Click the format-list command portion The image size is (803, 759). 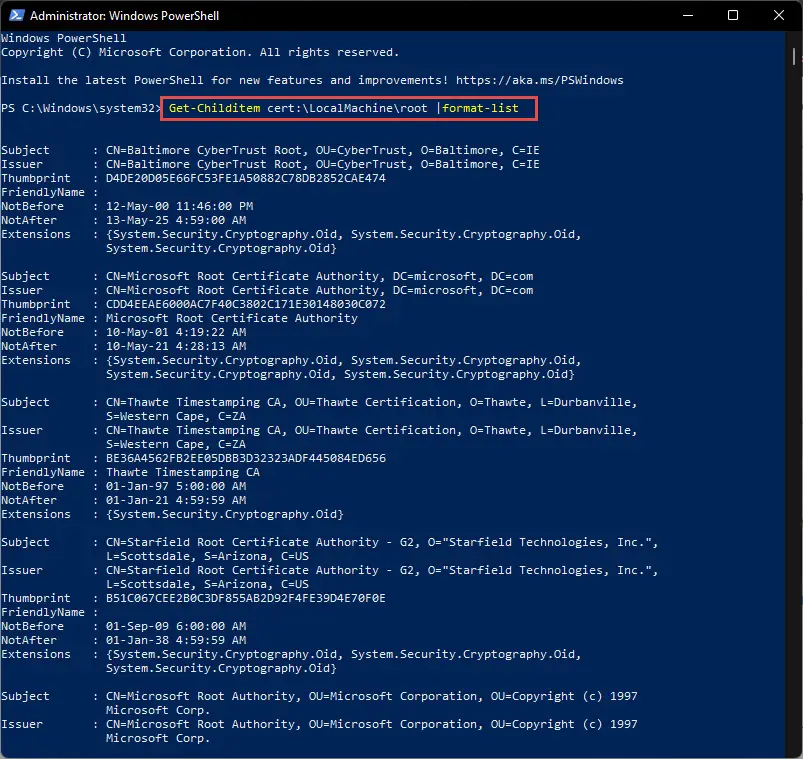pyautogui.click(x=480, y=108)
